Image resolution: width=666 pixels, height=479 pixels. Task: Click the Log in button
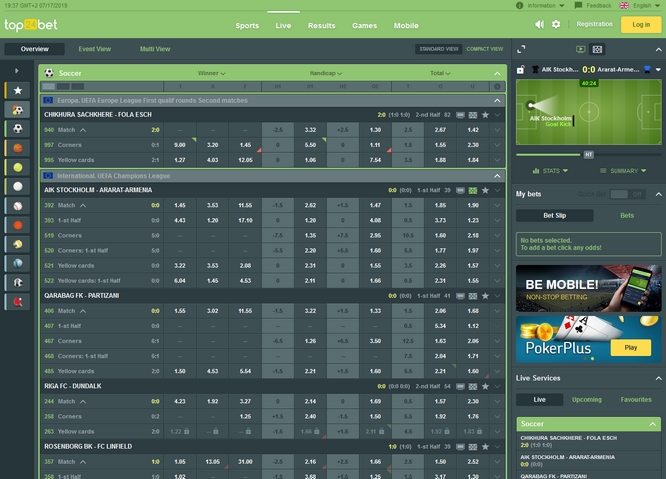pos(641,25)
